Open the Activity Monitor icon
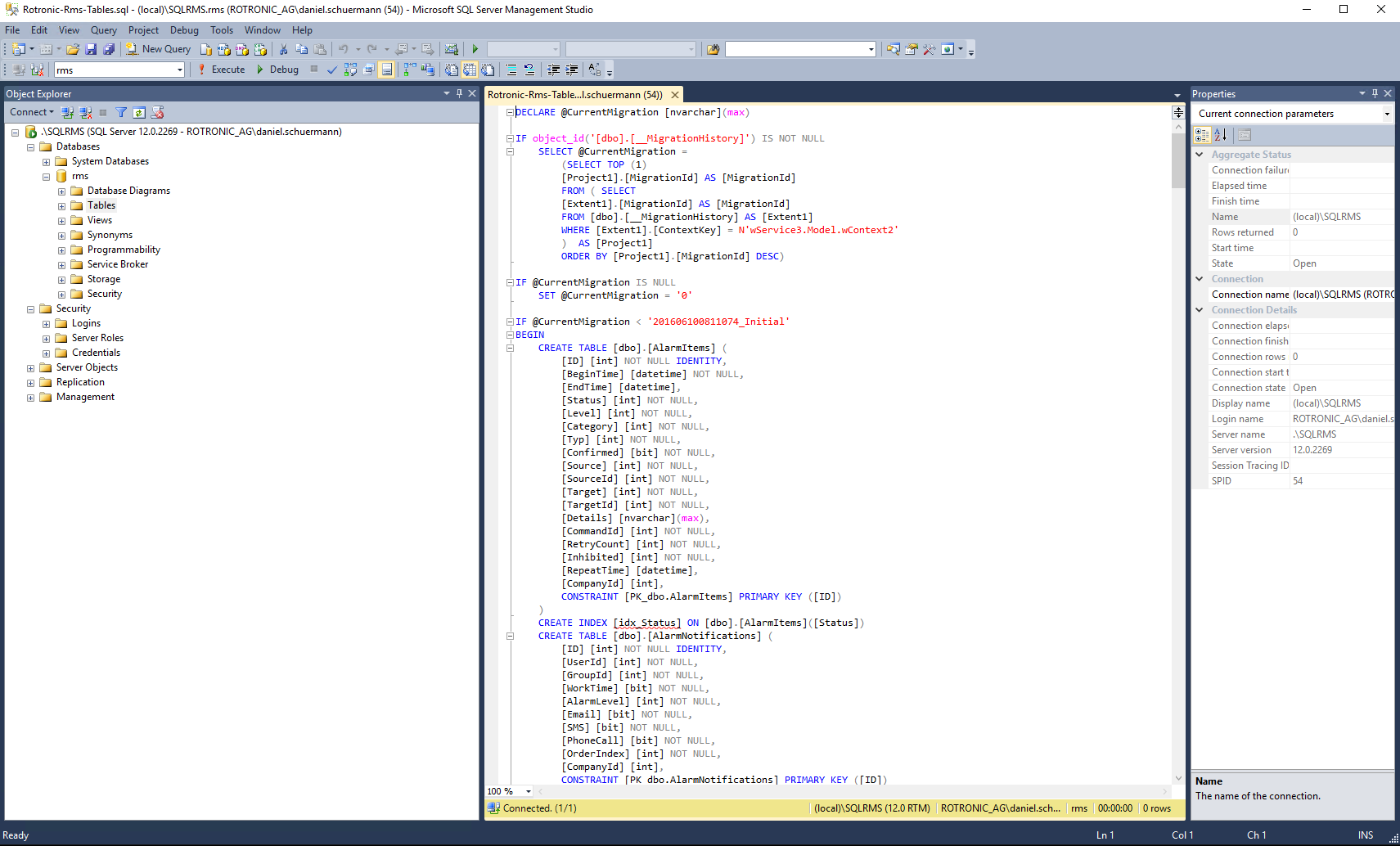This screenshot has height=846, width=1400. (x=451, y=49)
